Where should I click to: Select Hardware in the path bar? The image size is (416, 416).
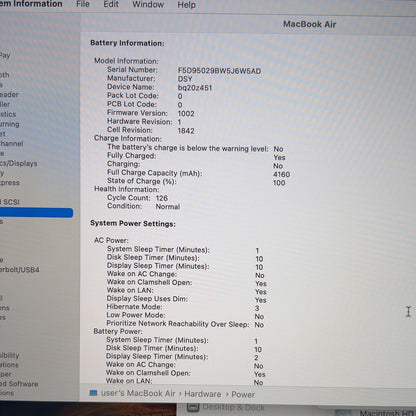[x=203, y=394]
